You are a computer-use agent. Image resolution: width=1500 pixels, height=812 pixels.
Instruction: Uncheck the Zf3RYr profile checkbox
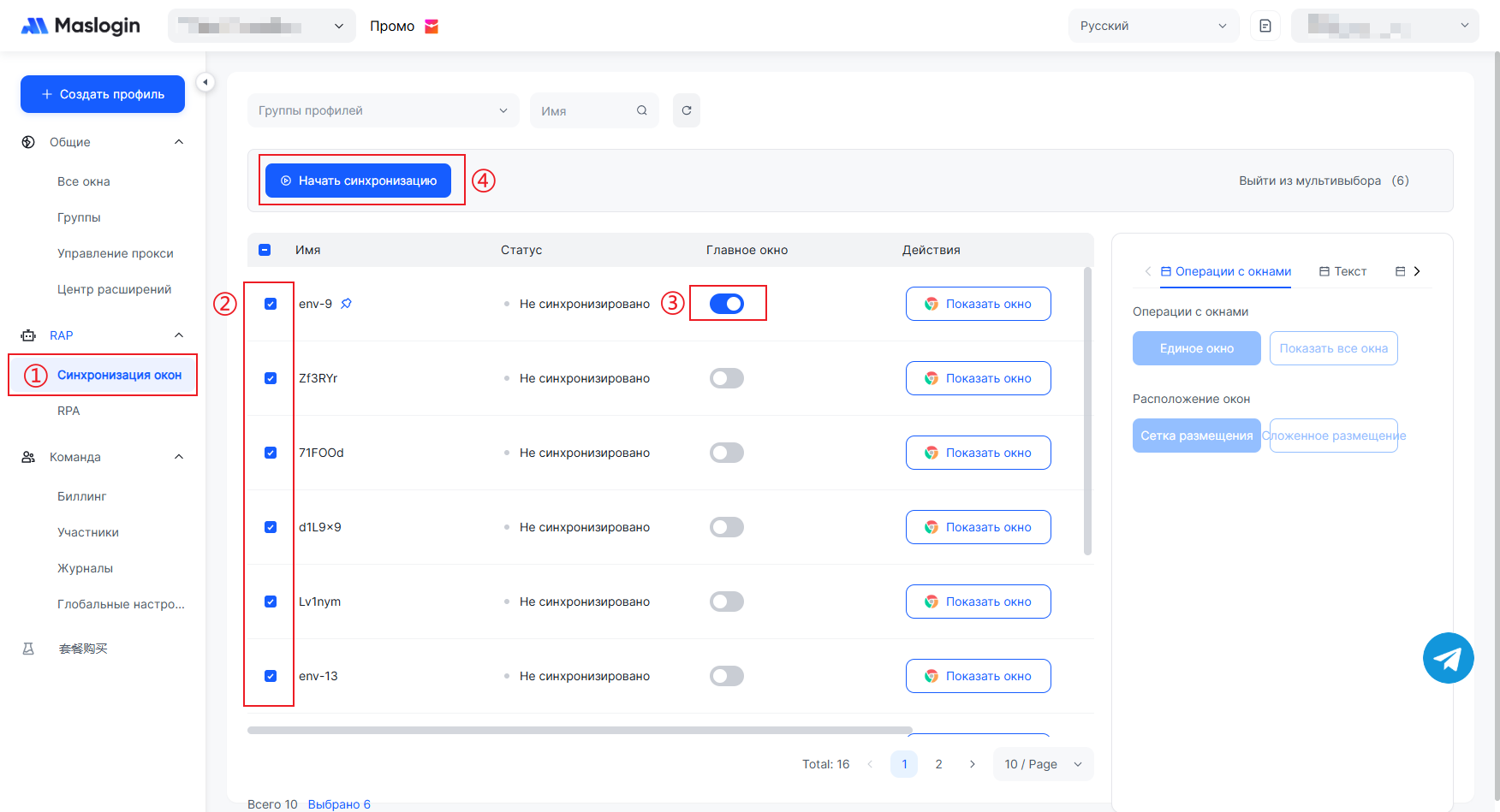(271, 378)
